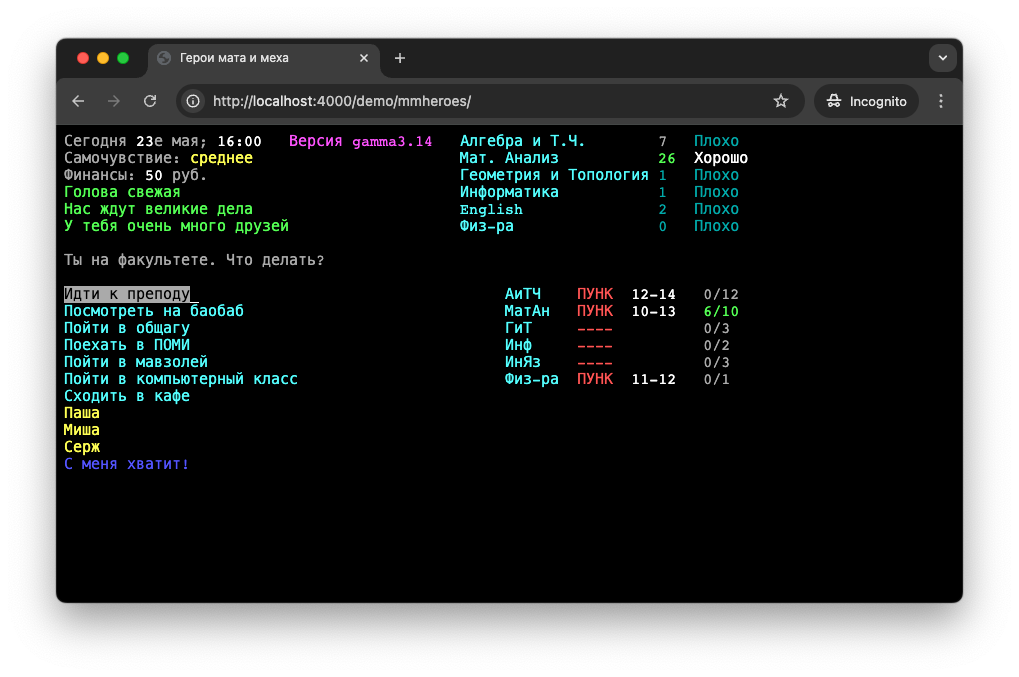Select menu option Идти к преподу
The width and height of the screenshot is (1019, 677).
pos(127,294)
